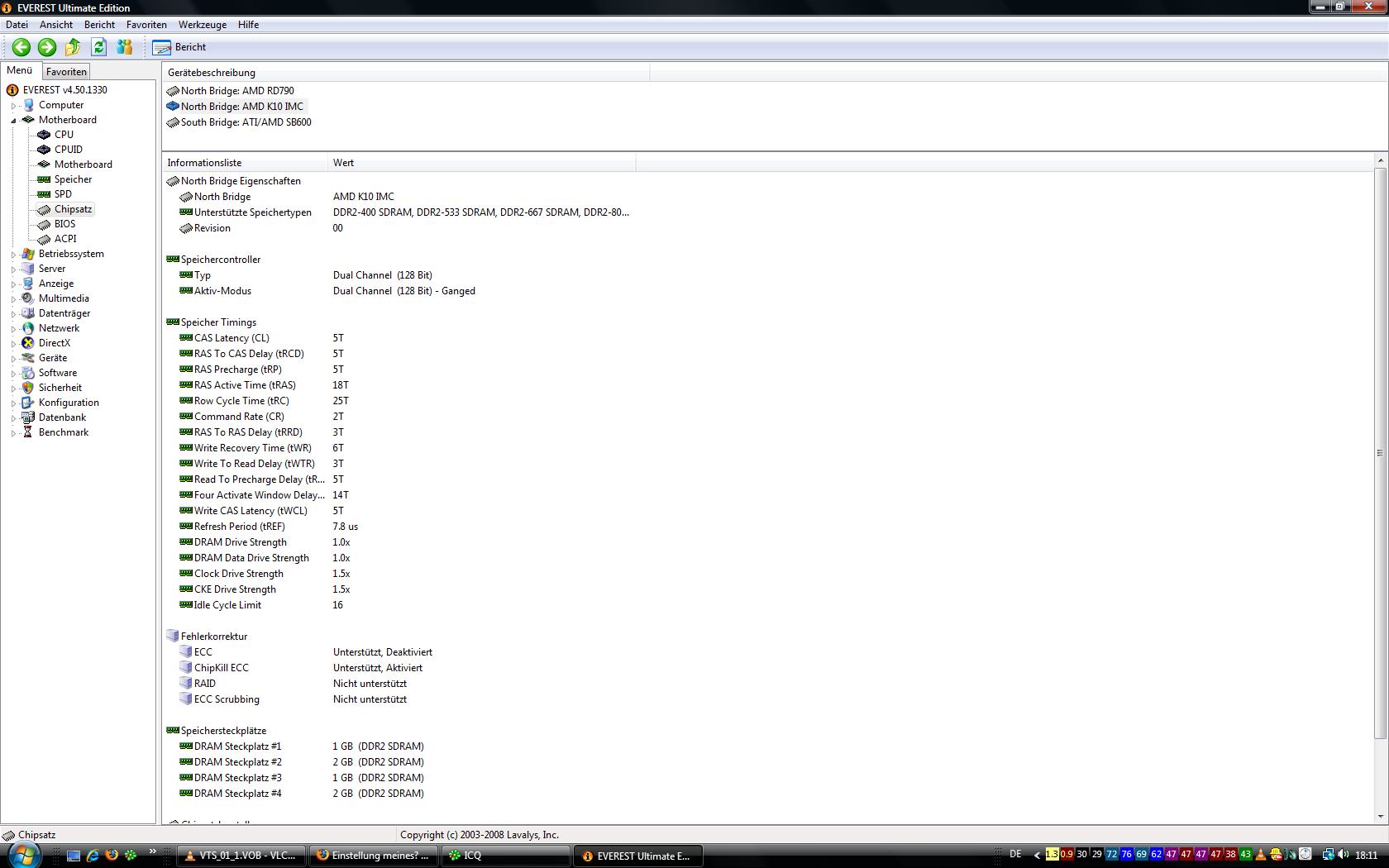
Task: Click the Informationsliste column header
Action: point(245,163)
